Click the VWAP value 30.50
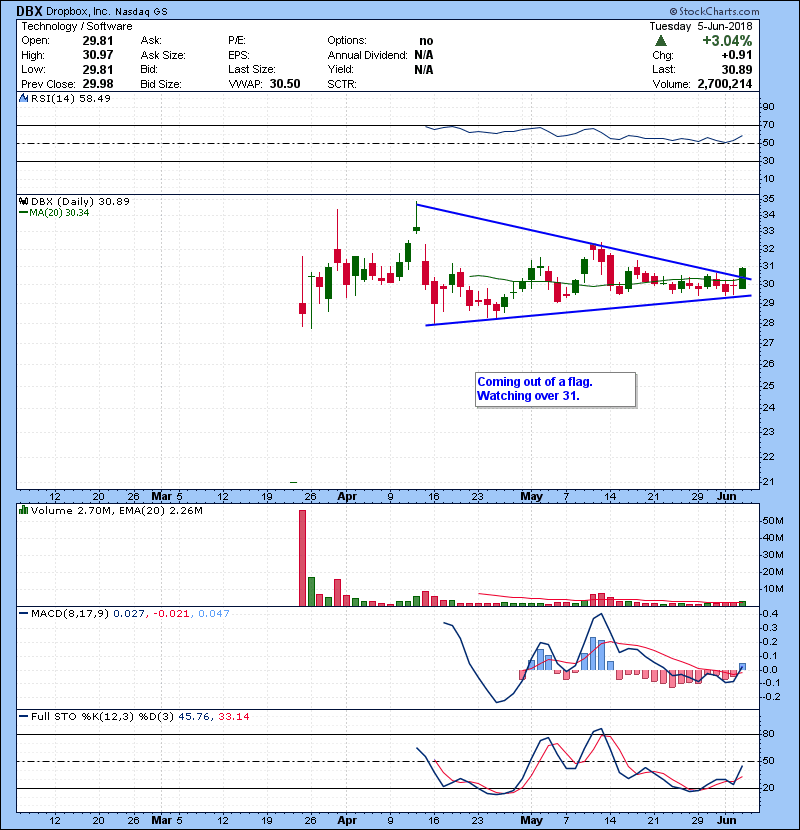The width and height of the screenshot is (800, 830). click(285, 84)
